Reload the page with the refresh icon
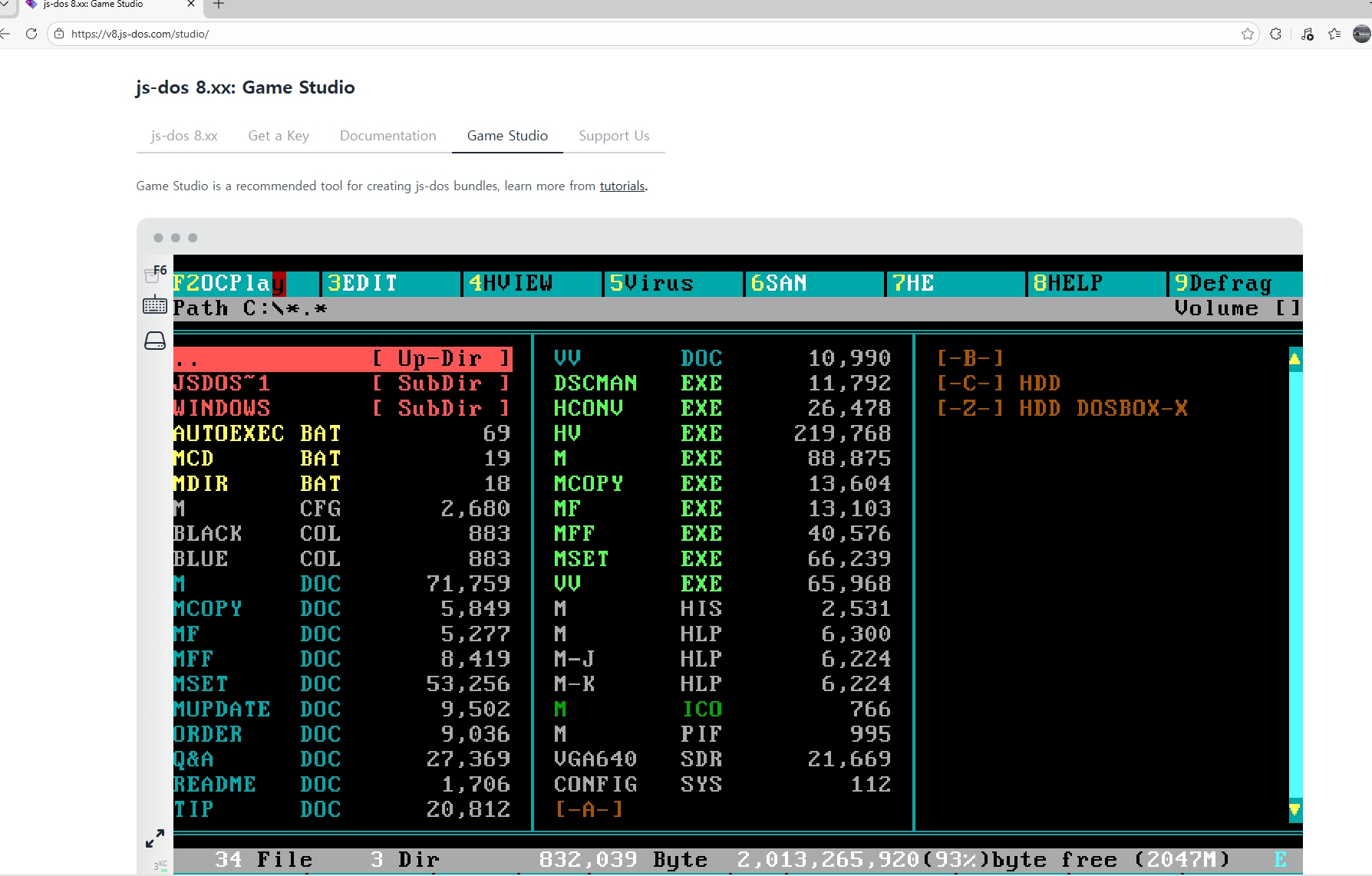This screenshot has width=1372, height=876. click(31, 34)
